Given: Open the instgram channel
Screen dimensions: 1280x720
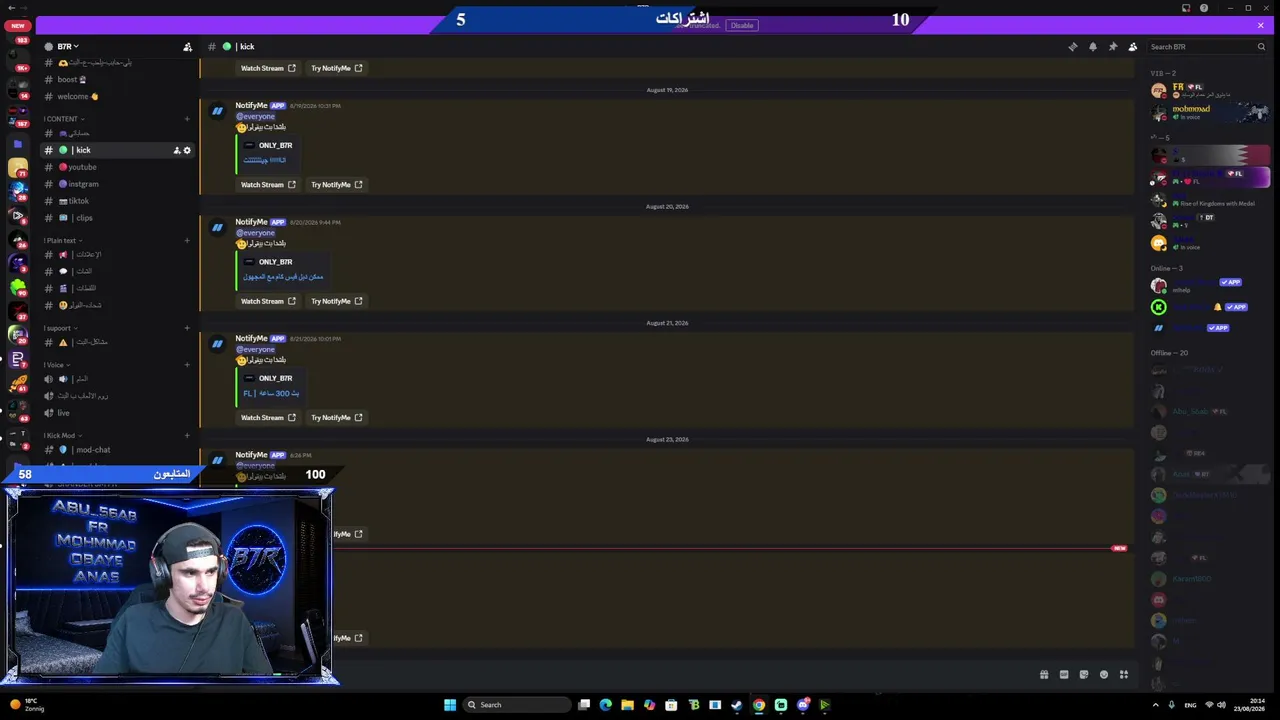Looking at the screenshot, I should pos(117,184).
